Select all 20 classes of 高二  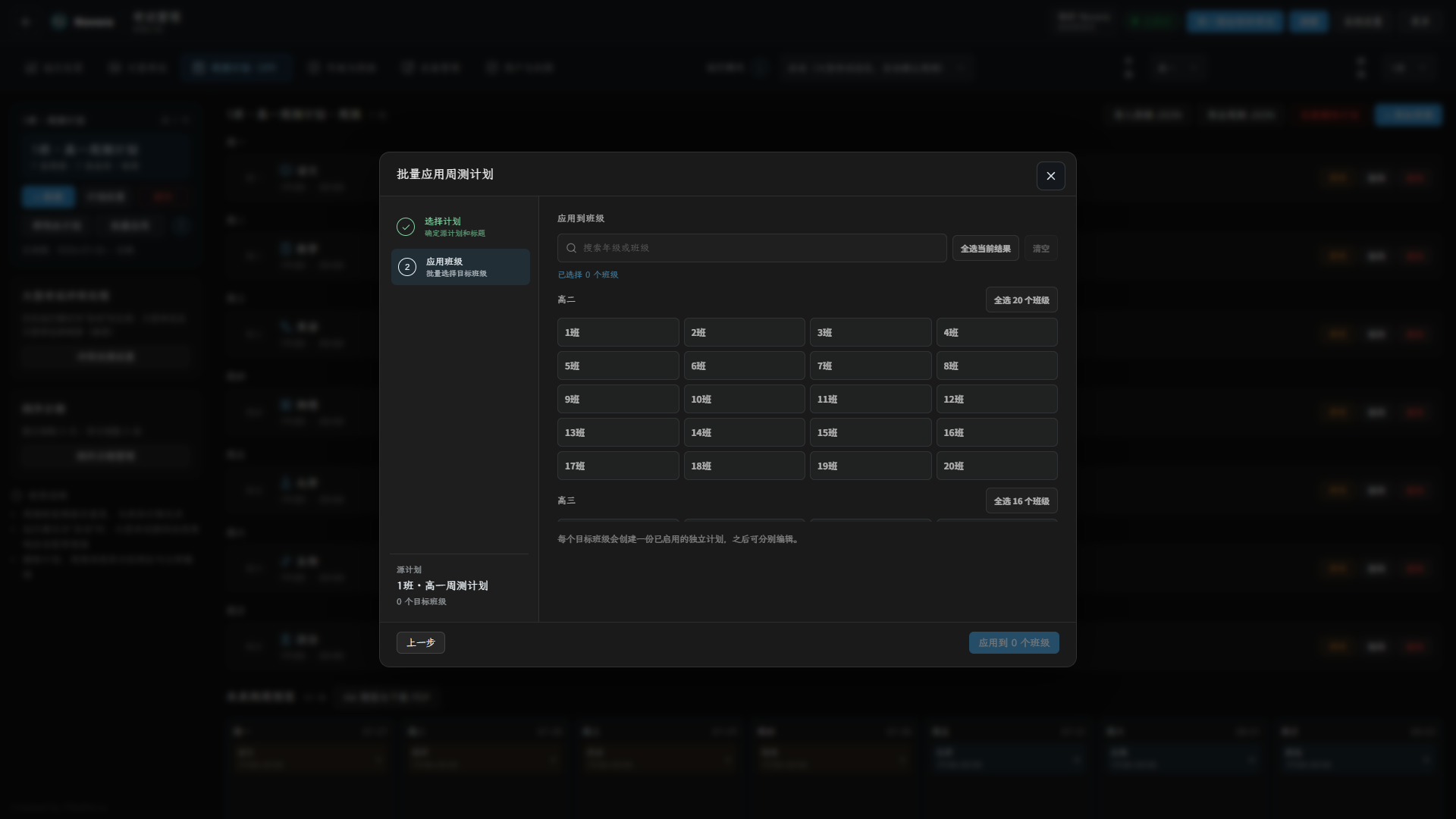(x=1021, y=300)
